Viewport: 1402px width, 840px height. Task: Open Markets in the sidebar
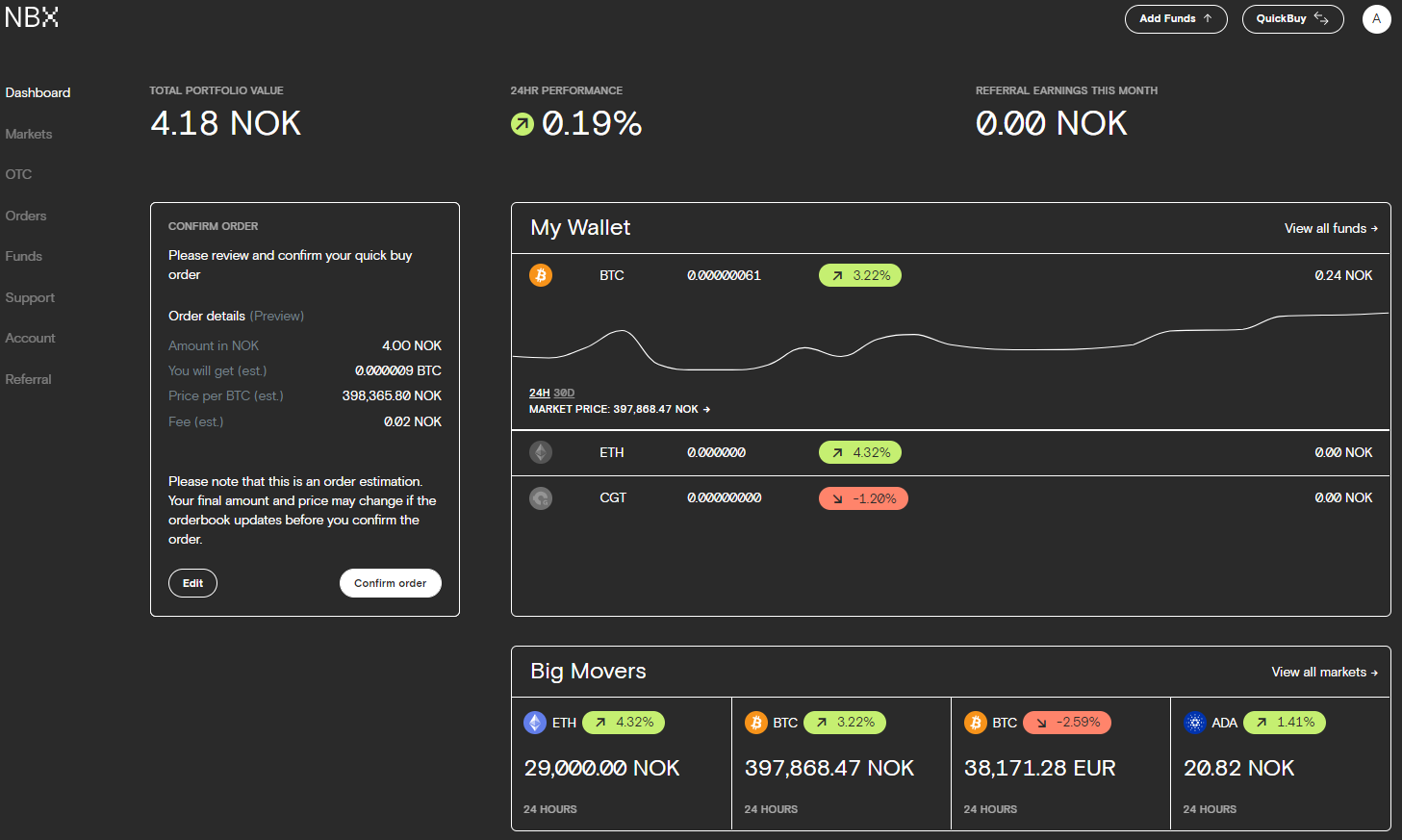click(x=29, y=134)
